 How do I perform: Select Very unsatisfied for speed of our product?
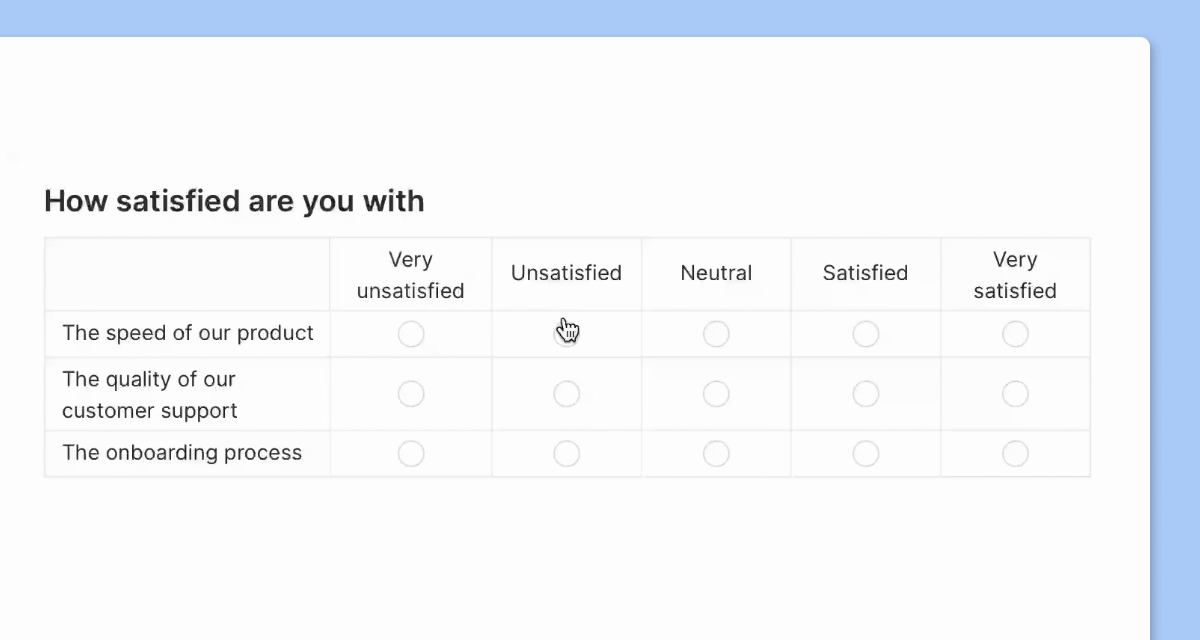tap(411, 334)
